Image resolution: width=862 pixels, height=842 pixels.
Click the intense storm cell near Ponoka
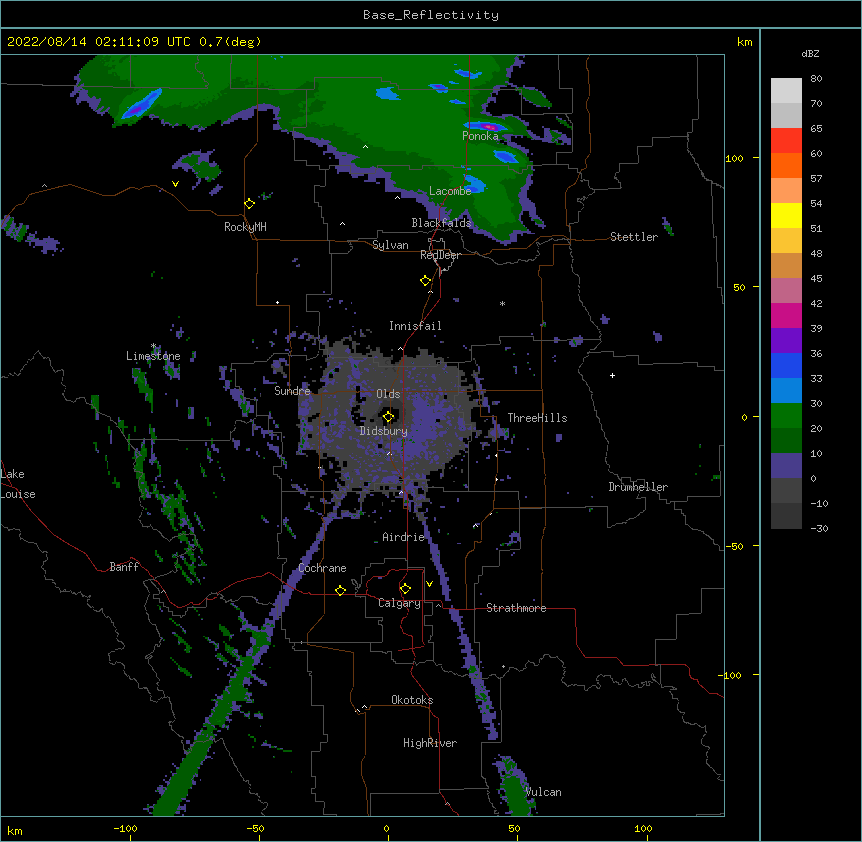[487, 126]
